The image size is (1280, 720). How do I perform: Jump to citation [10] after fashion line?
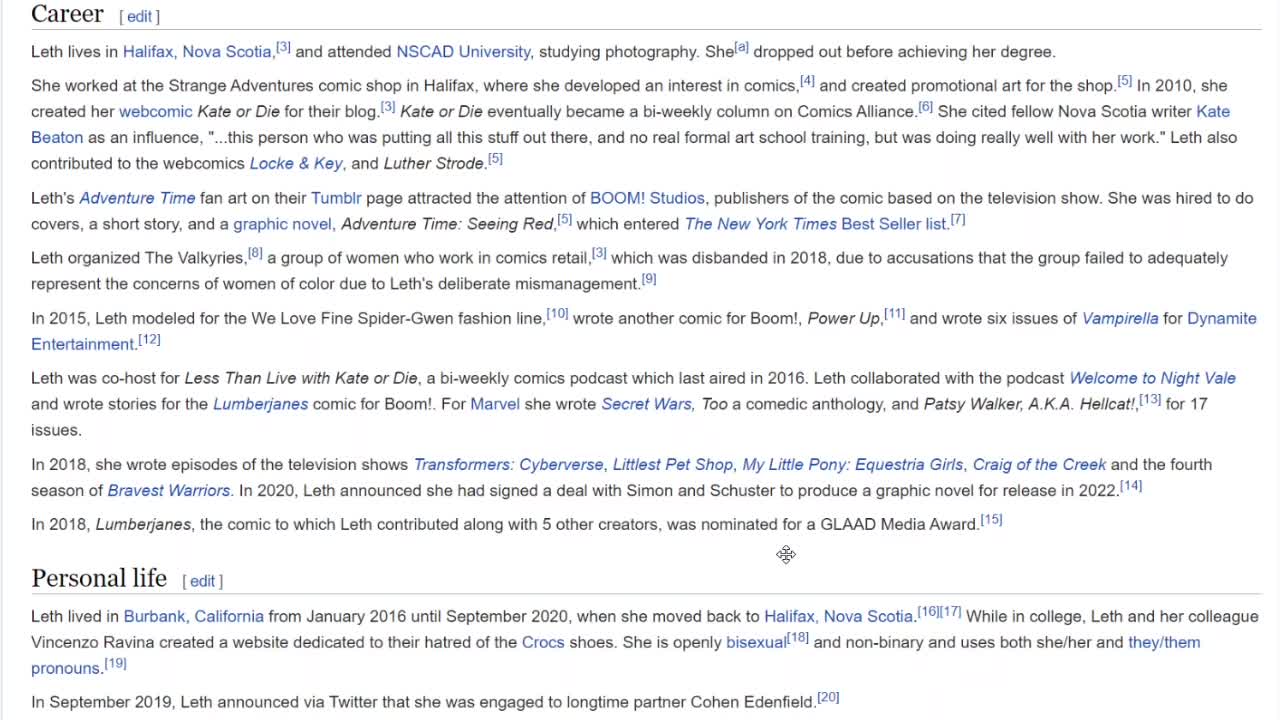557,314
